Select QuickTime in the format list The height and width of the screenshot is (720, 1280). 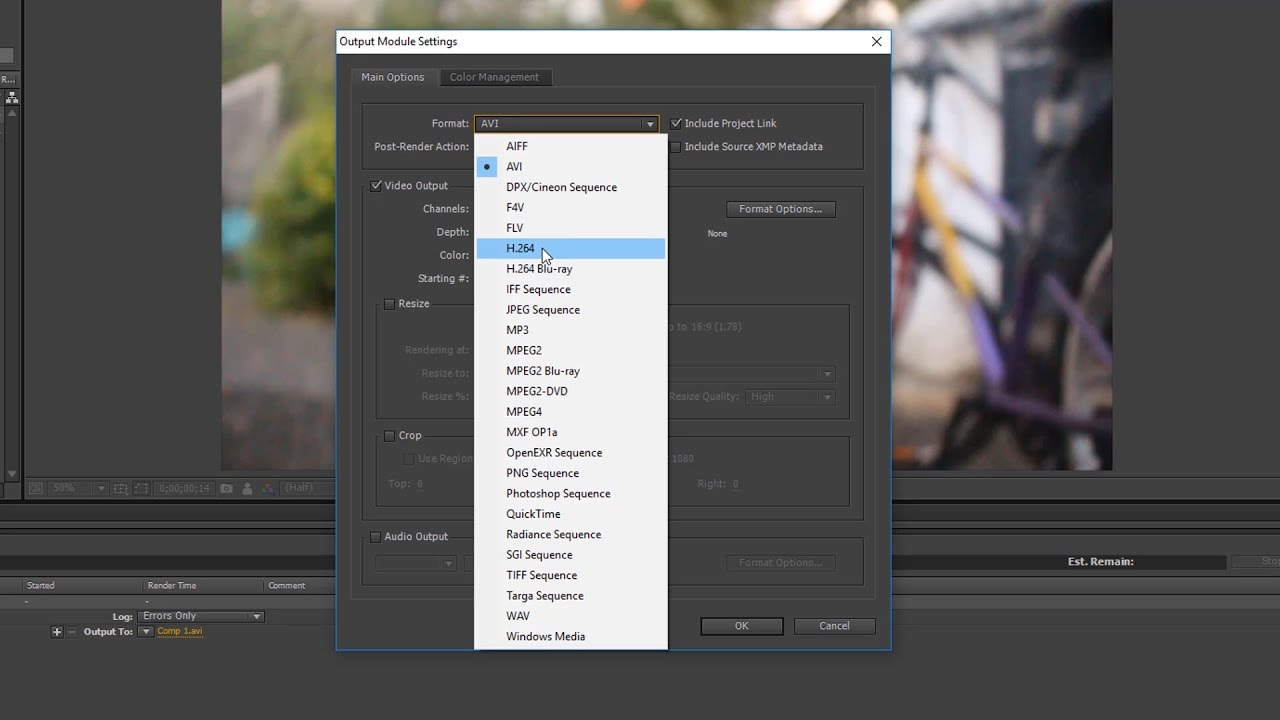[570, 514]
